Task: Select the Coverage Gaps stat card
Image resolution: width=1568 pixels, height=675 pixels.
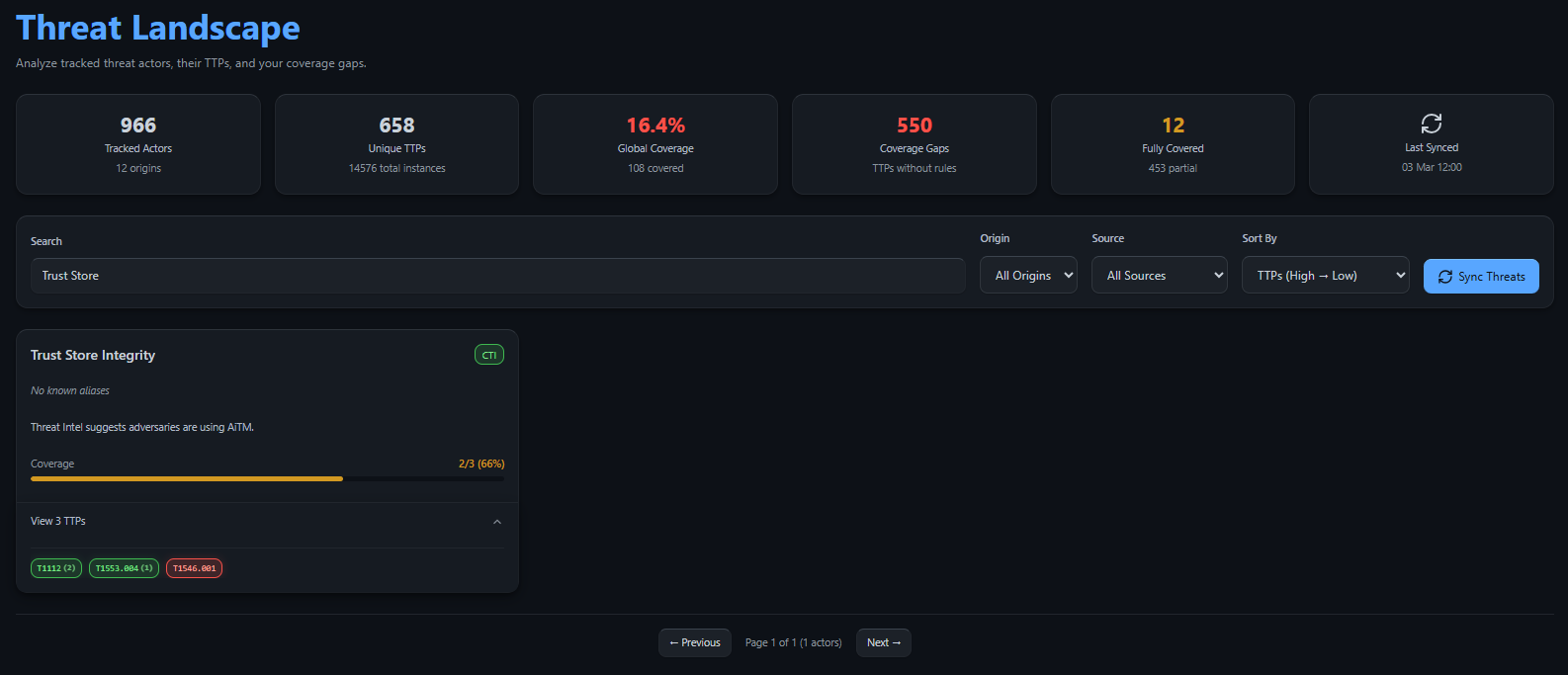Action: pos(914,144)
